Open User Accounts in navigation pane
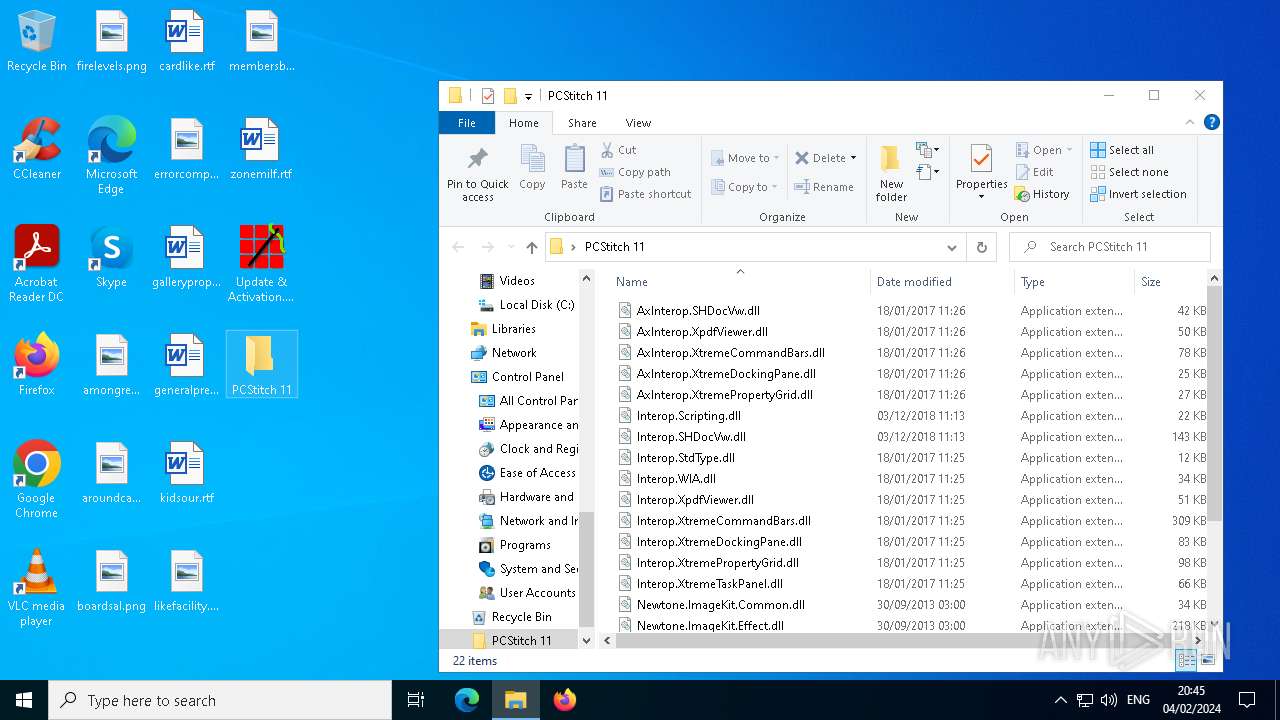 pyautogui.click(x=537, y=593)
